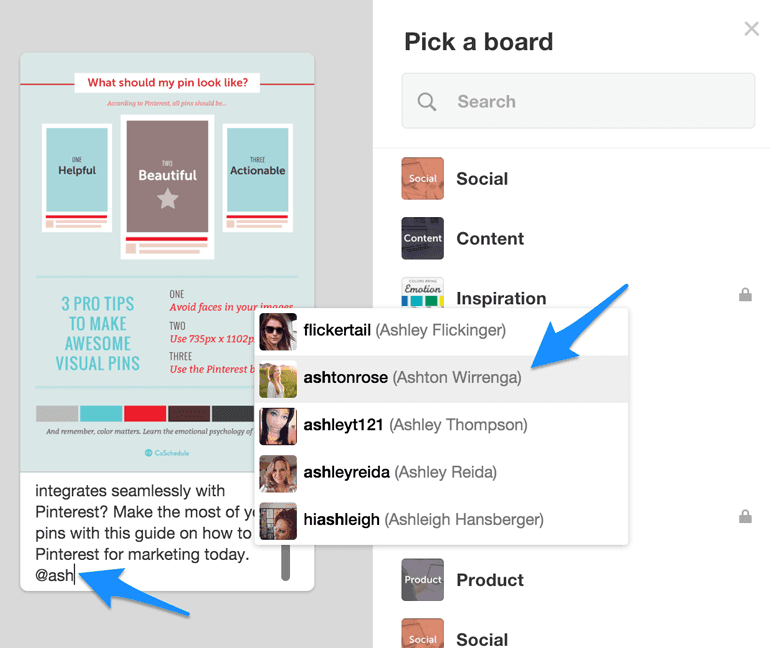Click the Product board thumbnail icon
The width and height of the screenshot is (770, 648).
[x=422, y=580]
